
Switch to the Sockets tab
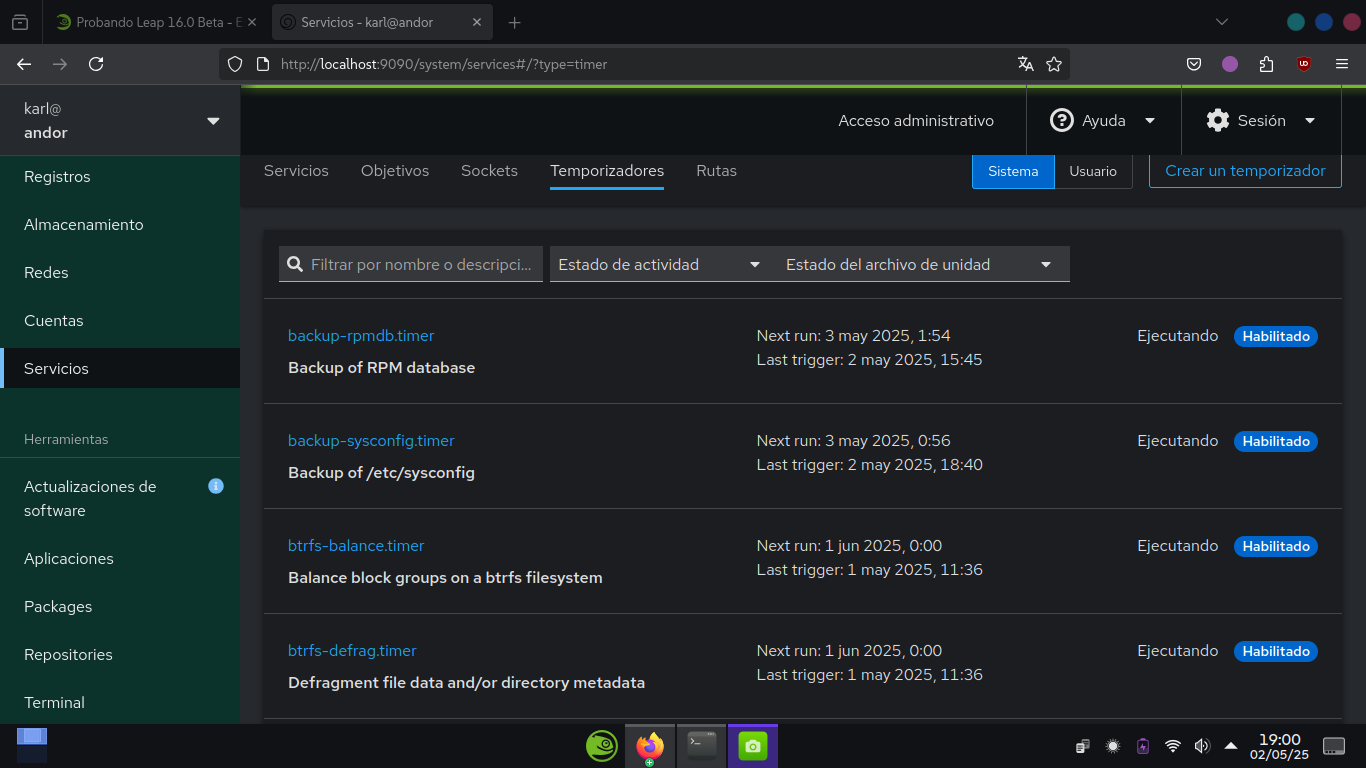point(489,171)
